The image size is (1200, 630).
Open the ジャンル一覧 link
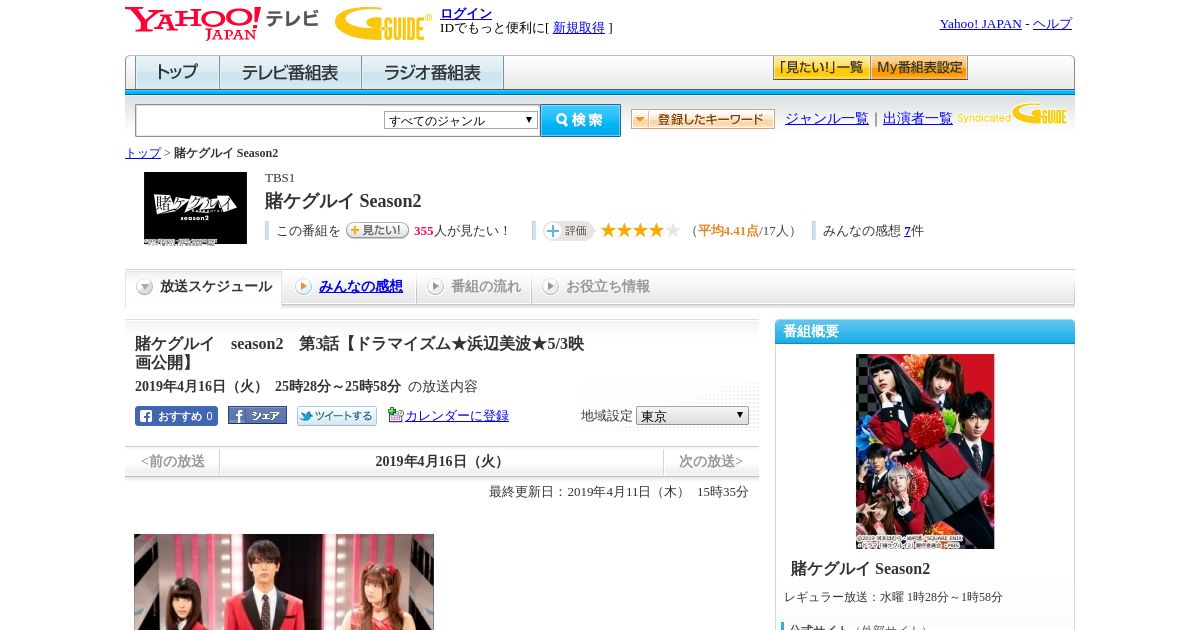click(827, 119)
